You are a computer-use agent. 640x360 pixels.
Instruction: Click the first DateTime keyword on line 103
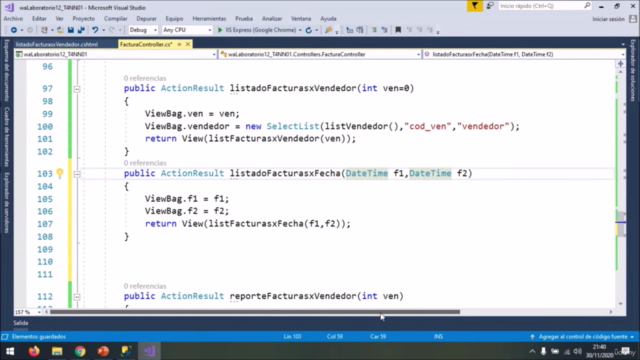pyautogui.click(x=367, y=173)
